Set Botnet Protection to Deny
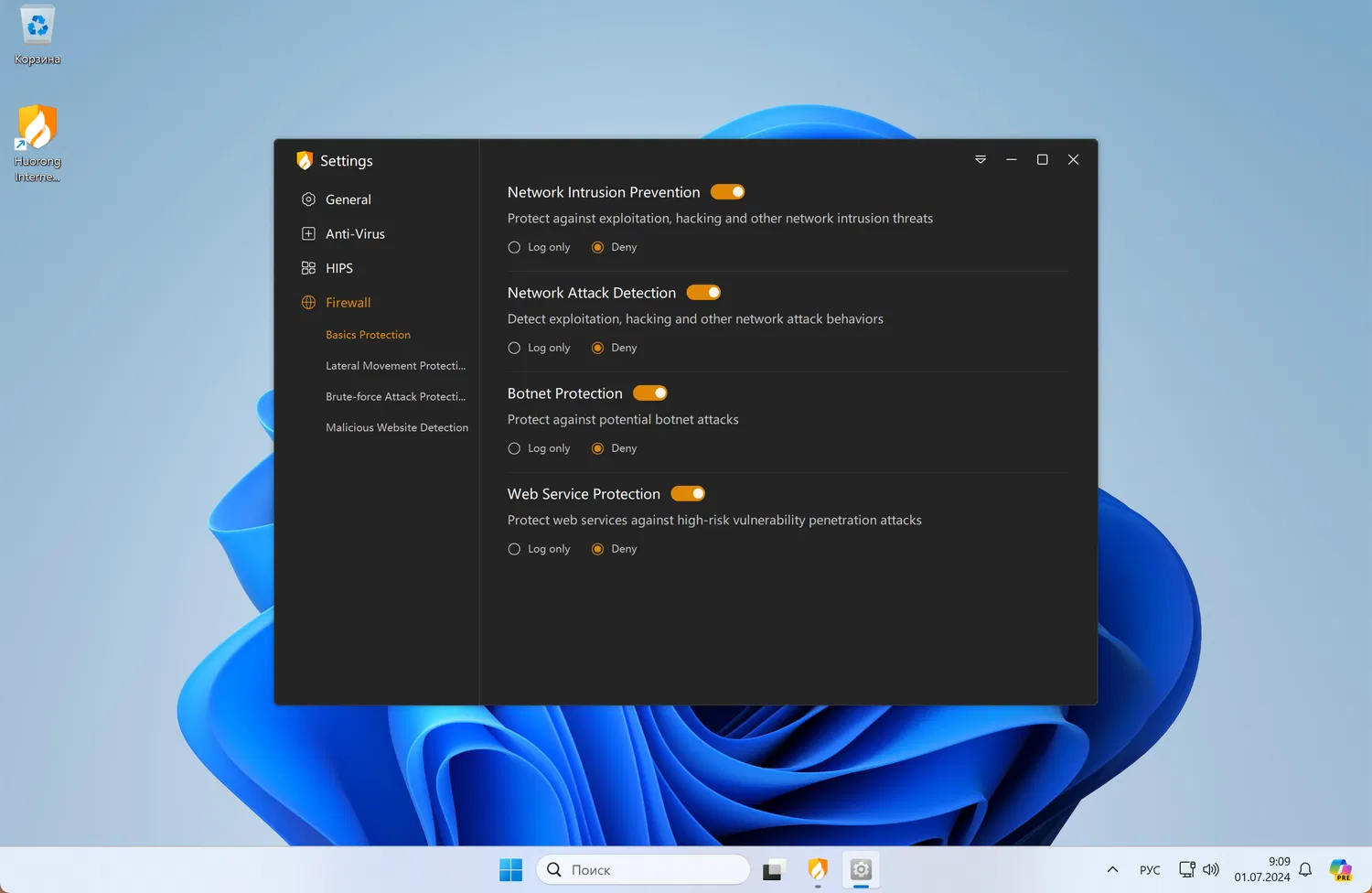The width and height of the screenshot is (1372, 893). 614,448
